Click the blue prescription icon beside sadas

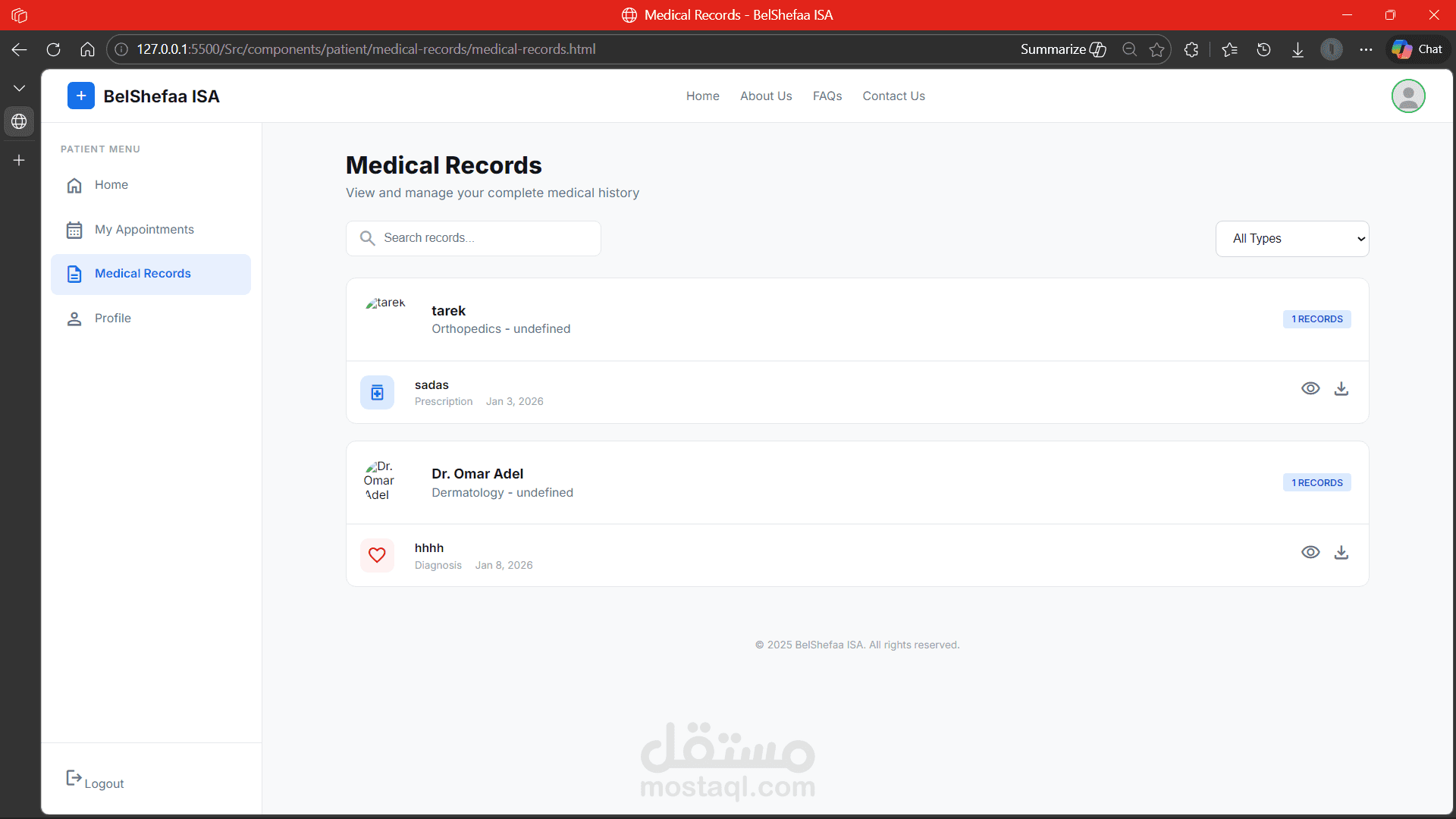377,392
